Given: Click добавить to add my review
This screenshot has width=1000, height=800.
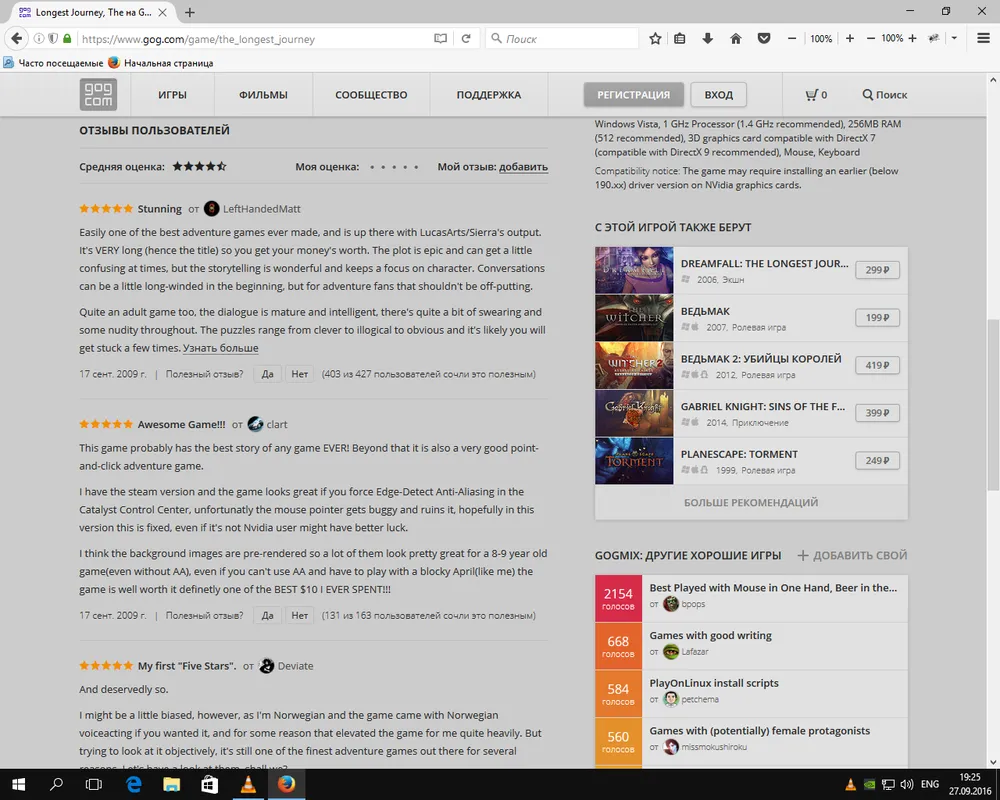Looking at the screenshot, I should (x=523, y=167).
